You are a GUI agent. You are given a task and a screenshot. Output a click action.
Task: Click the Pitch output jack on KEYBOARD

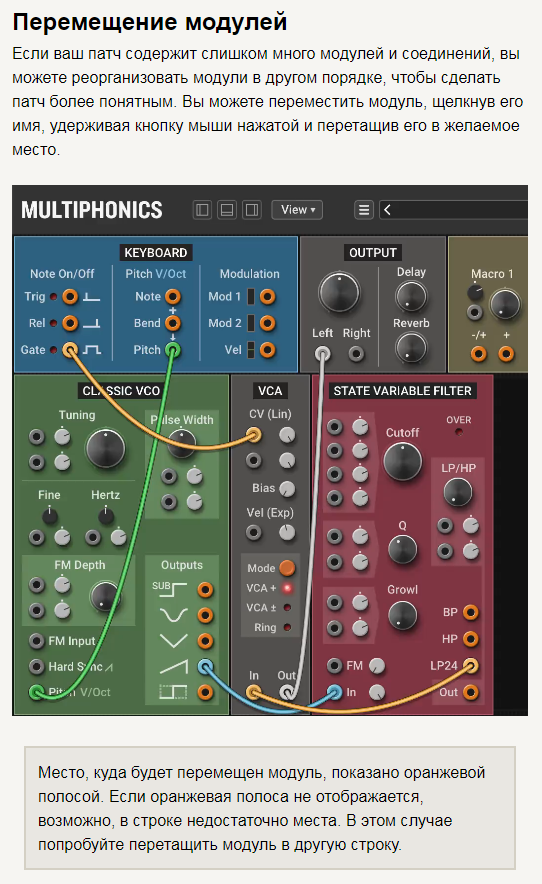point(173,350)
